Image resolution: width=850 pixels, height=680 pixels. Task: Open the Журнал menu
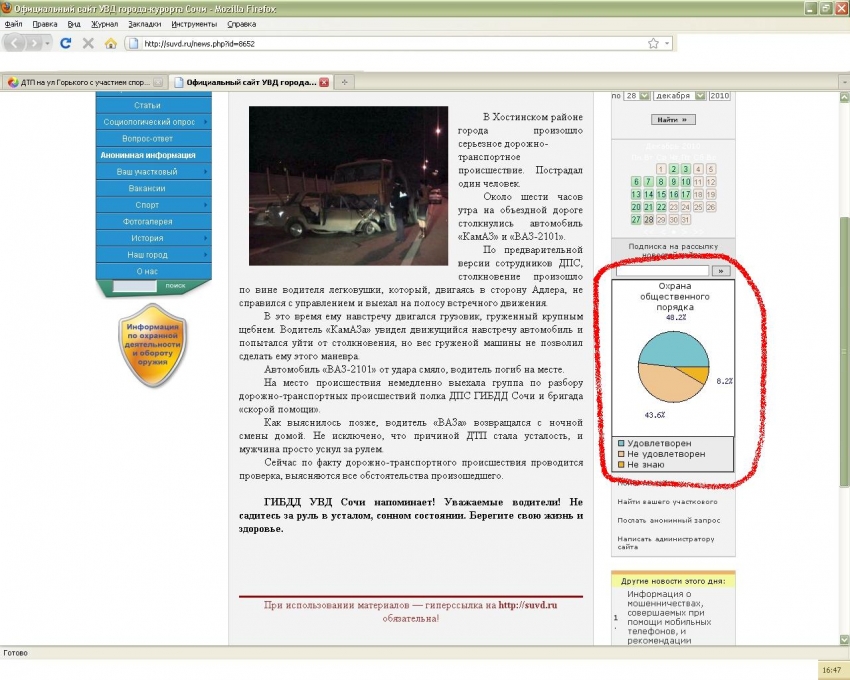point(104,23)
